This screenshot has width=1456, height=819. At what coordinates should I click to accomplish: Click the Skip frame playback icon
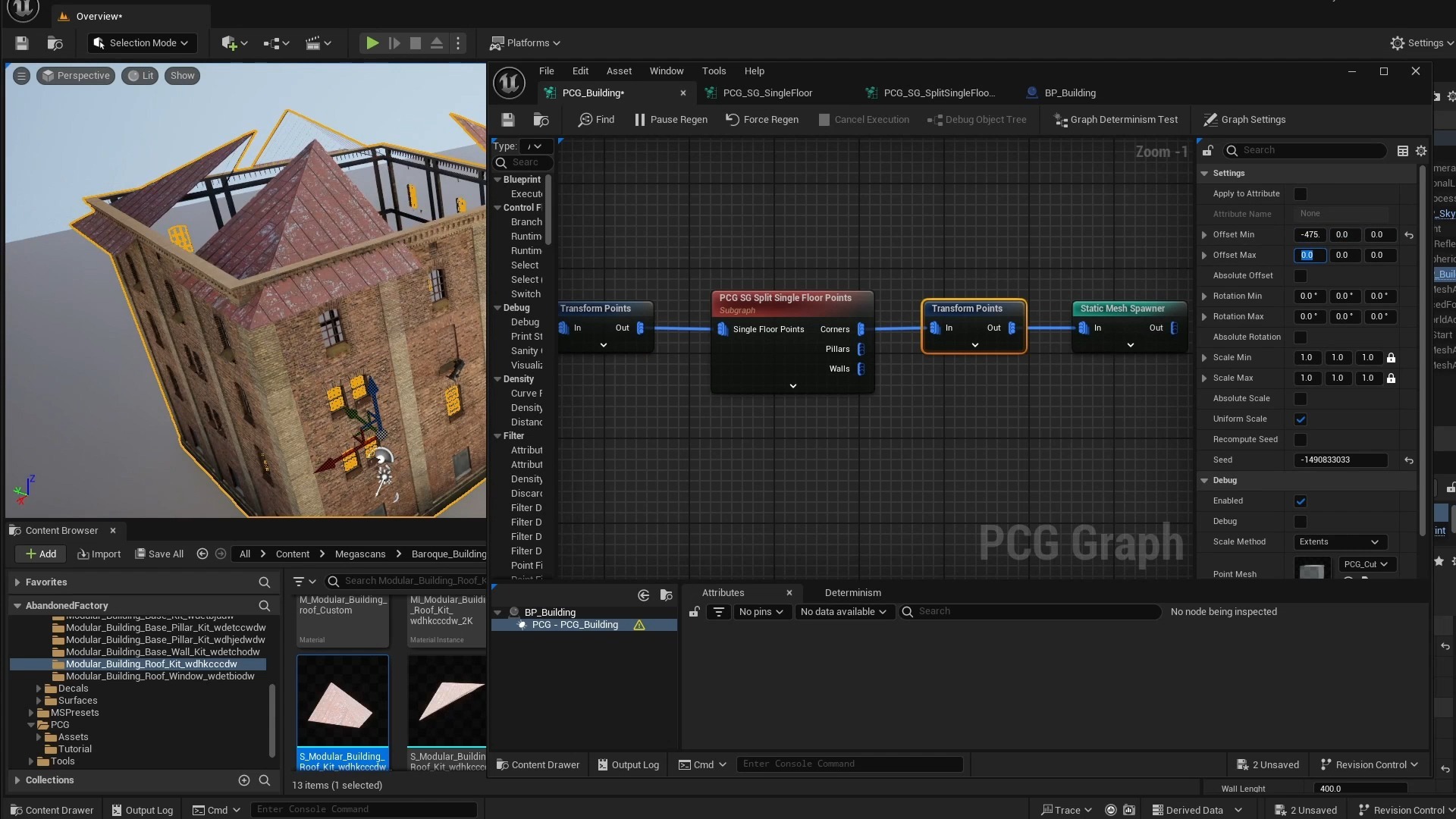[394, 43]
